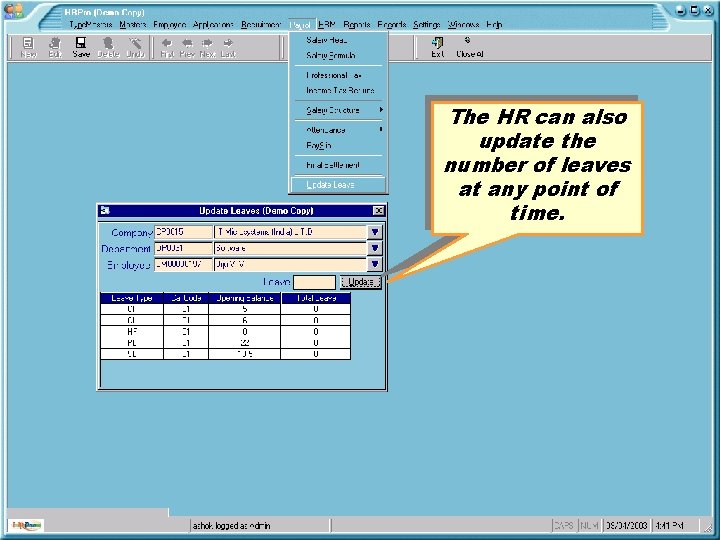Click the logo in the status bar

click(x=27, y=524)
